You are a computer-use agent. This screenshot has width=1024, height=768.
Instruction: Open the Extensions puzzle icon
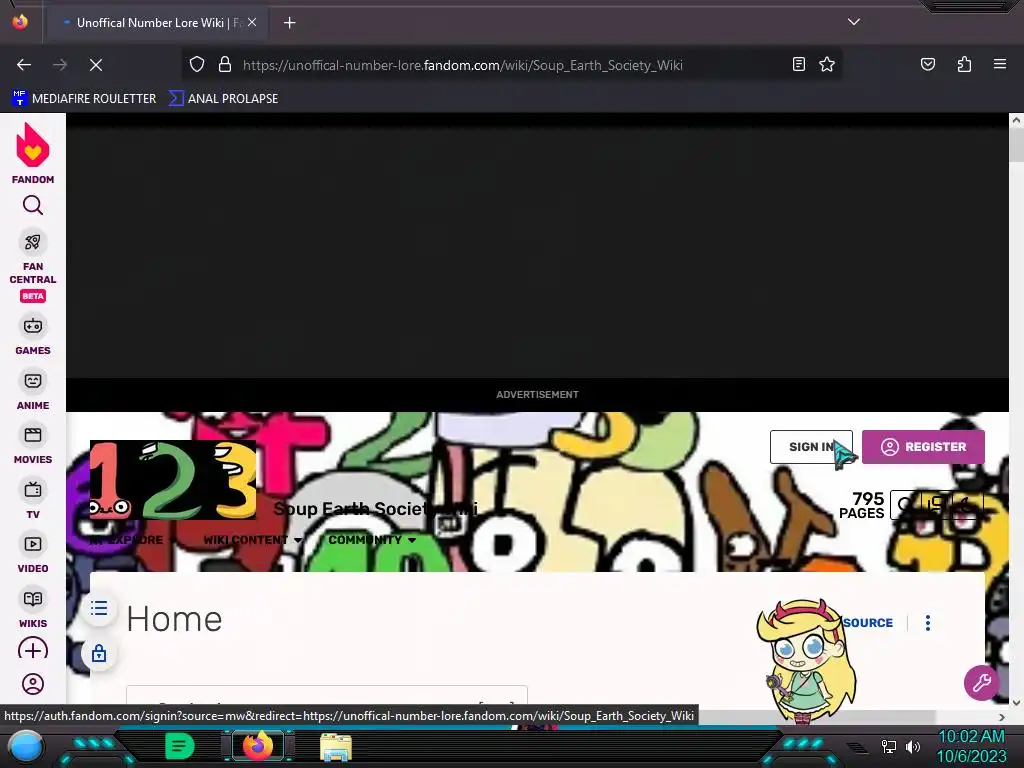click(964, 64)
